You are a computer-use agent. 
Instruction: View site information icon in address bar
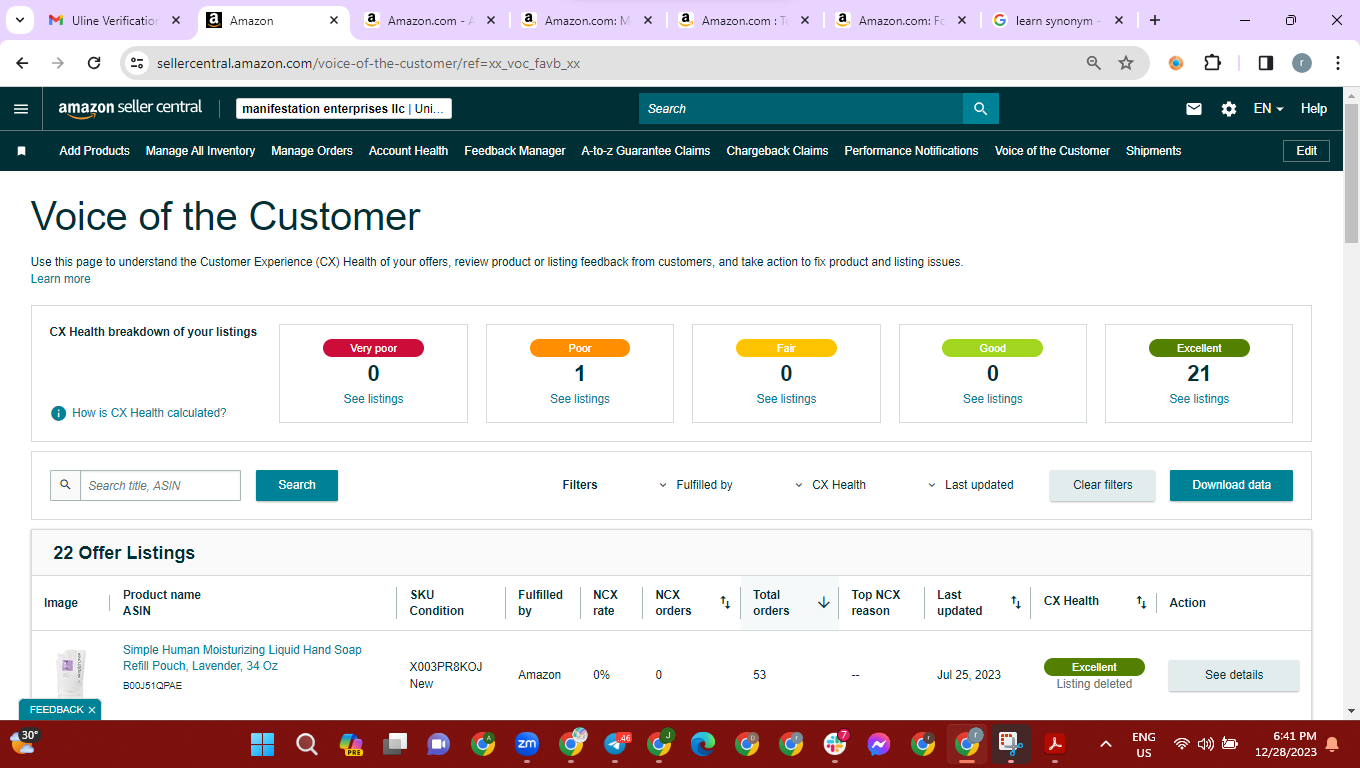(138, 63)
